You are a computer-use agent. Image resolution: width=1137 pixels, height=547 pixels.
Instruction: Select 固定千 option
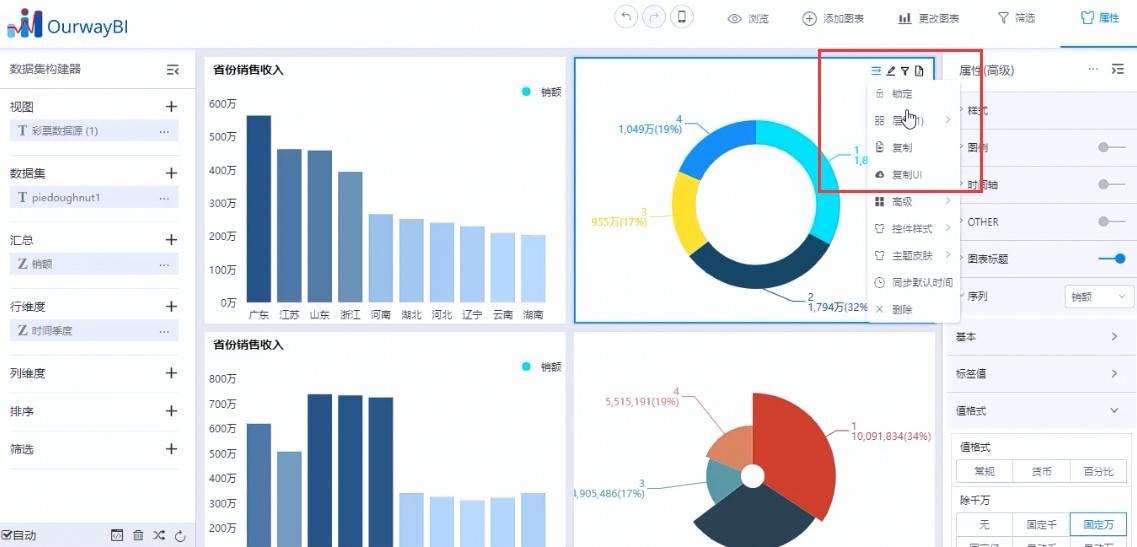[x=1041, y=524]
